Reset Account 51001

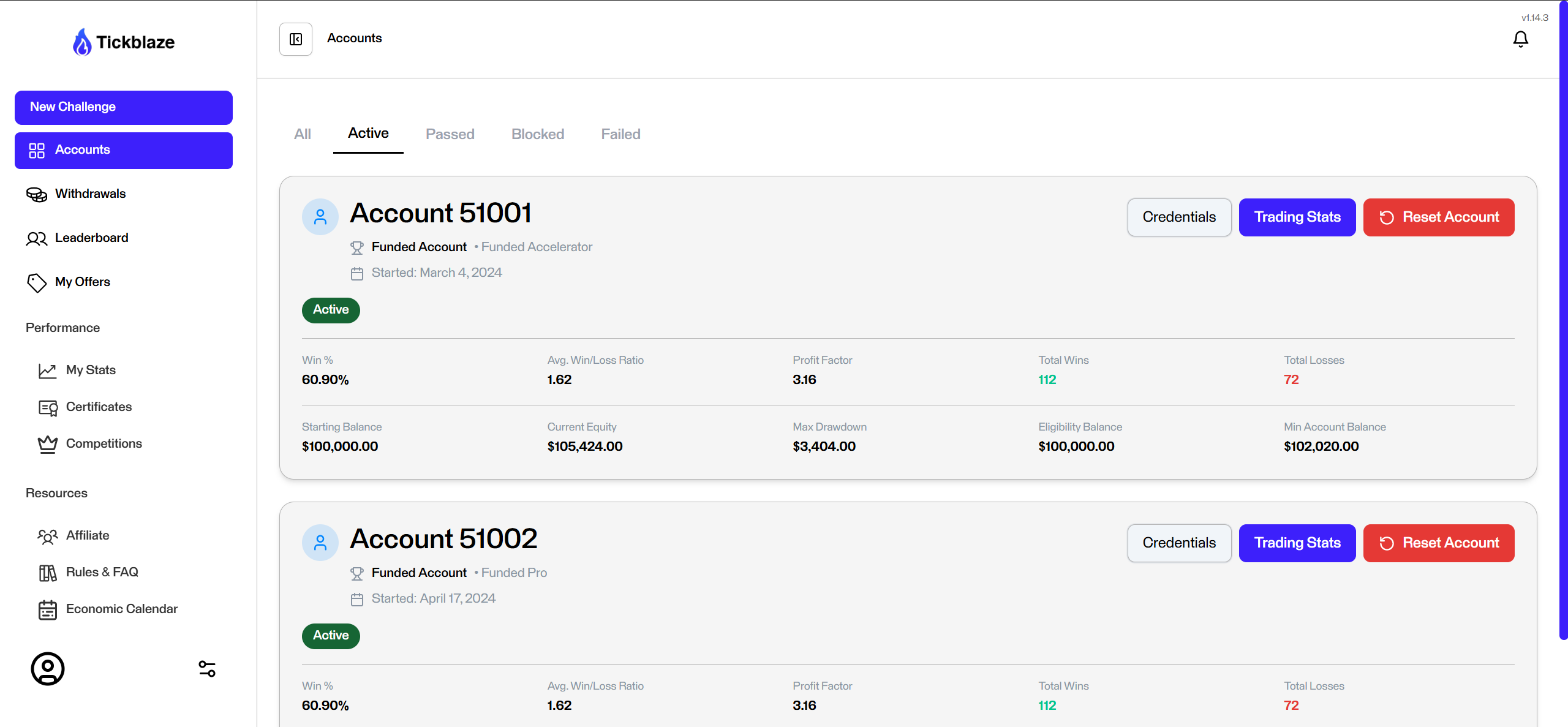1438,217
